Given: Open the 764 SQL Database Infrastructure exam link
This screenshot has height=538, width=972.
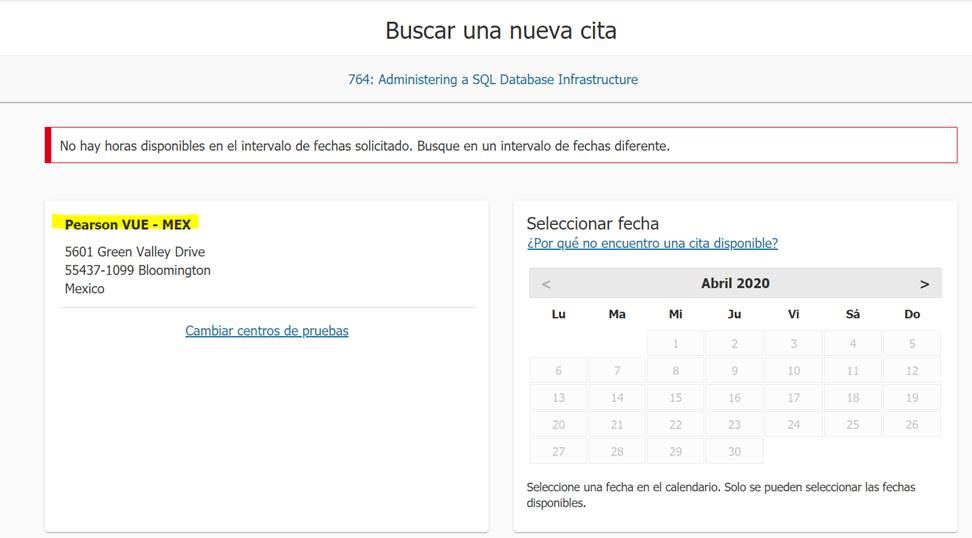Looking at the screenshot, I should pyautogui.click(x=493, y=79).
